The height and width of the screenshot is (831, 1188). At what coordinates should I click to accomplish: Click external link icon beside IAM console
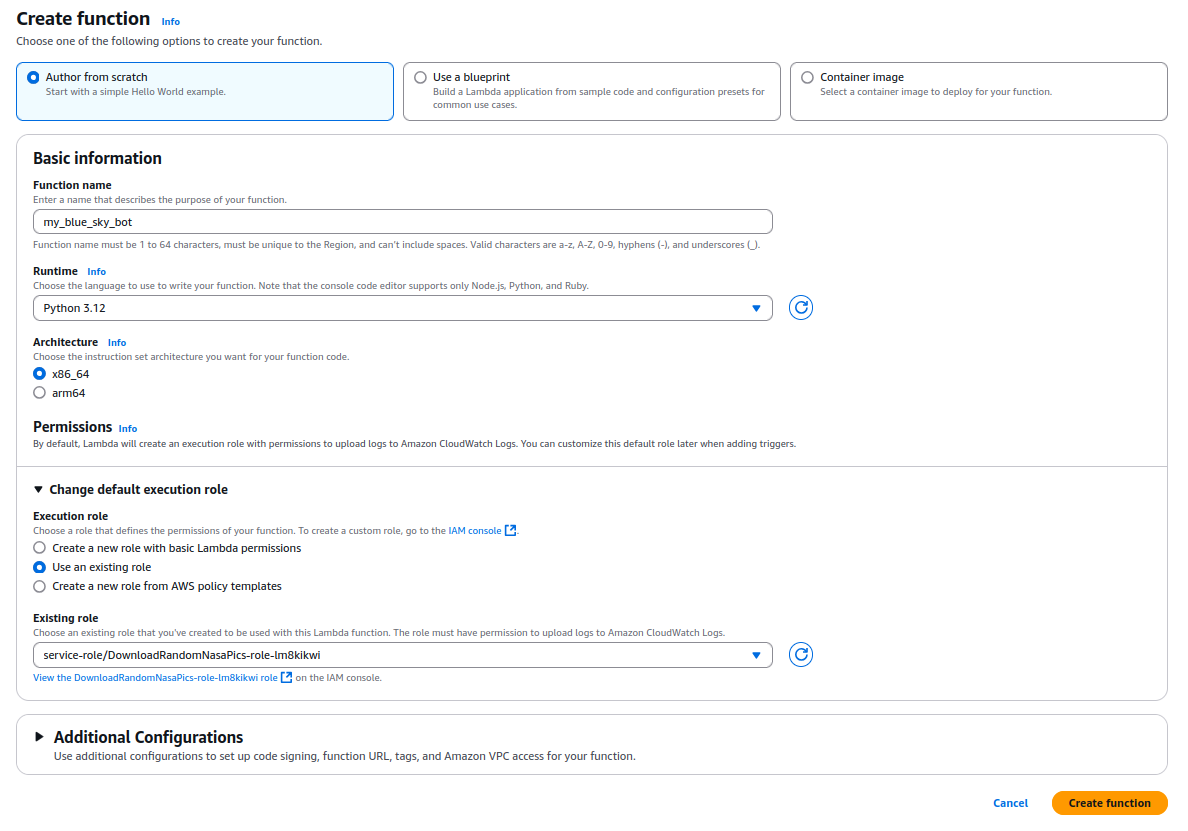coord(511,531)
